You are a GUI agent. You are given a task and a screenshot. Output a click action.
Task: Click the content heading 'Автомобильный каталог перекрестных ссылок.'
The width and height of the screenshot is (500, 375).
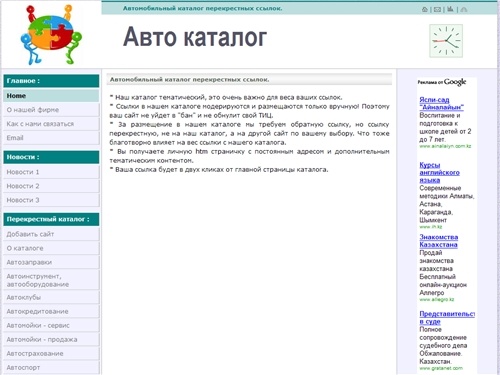point(189,80)
